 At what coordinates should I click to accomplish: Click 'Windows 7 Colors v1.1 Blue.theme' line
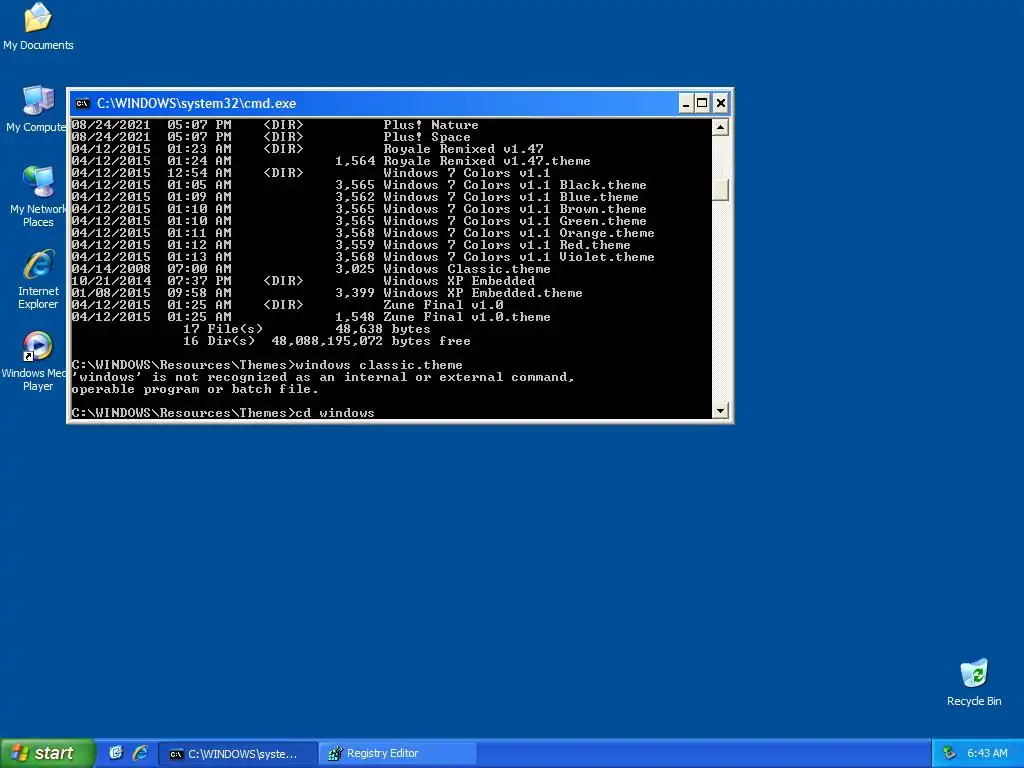coord(355,197)
